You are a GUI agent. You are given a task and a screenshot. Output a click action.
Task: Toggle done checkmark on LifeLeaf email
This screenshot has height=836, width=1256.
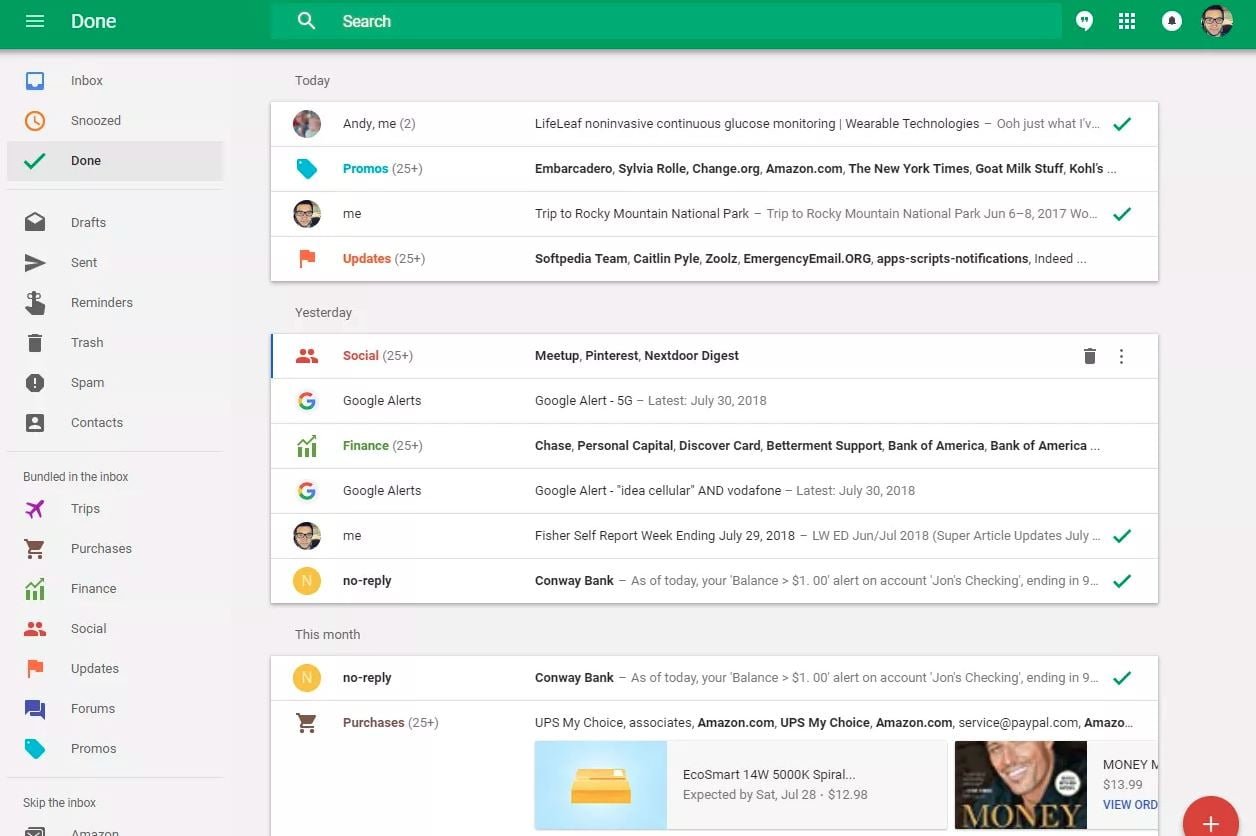point(1122,124)
